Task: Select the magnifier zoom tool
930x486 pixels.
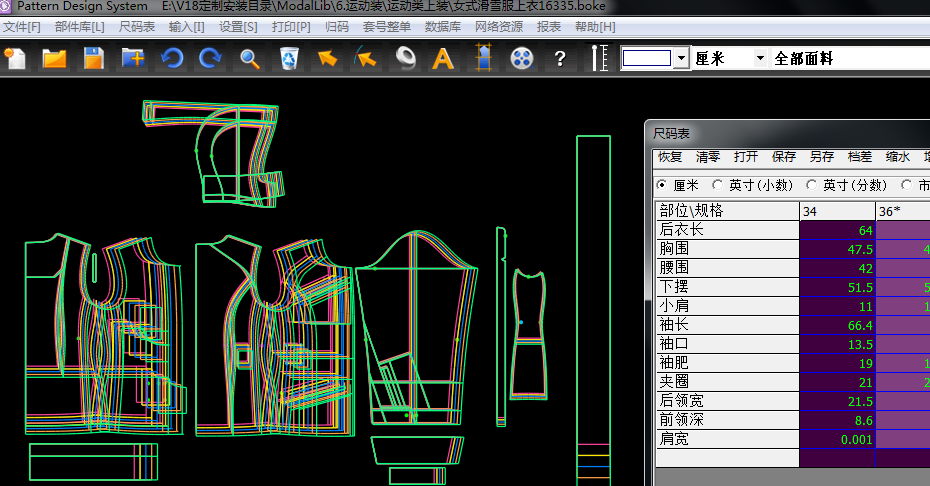Action: pos(250,58)
